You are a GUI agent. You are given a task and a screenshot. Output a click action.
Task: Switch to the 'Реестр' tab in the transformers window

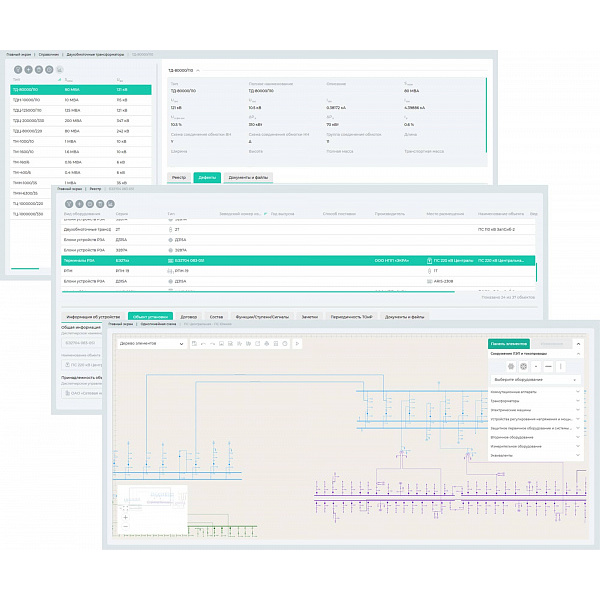[x=179, y=177]
